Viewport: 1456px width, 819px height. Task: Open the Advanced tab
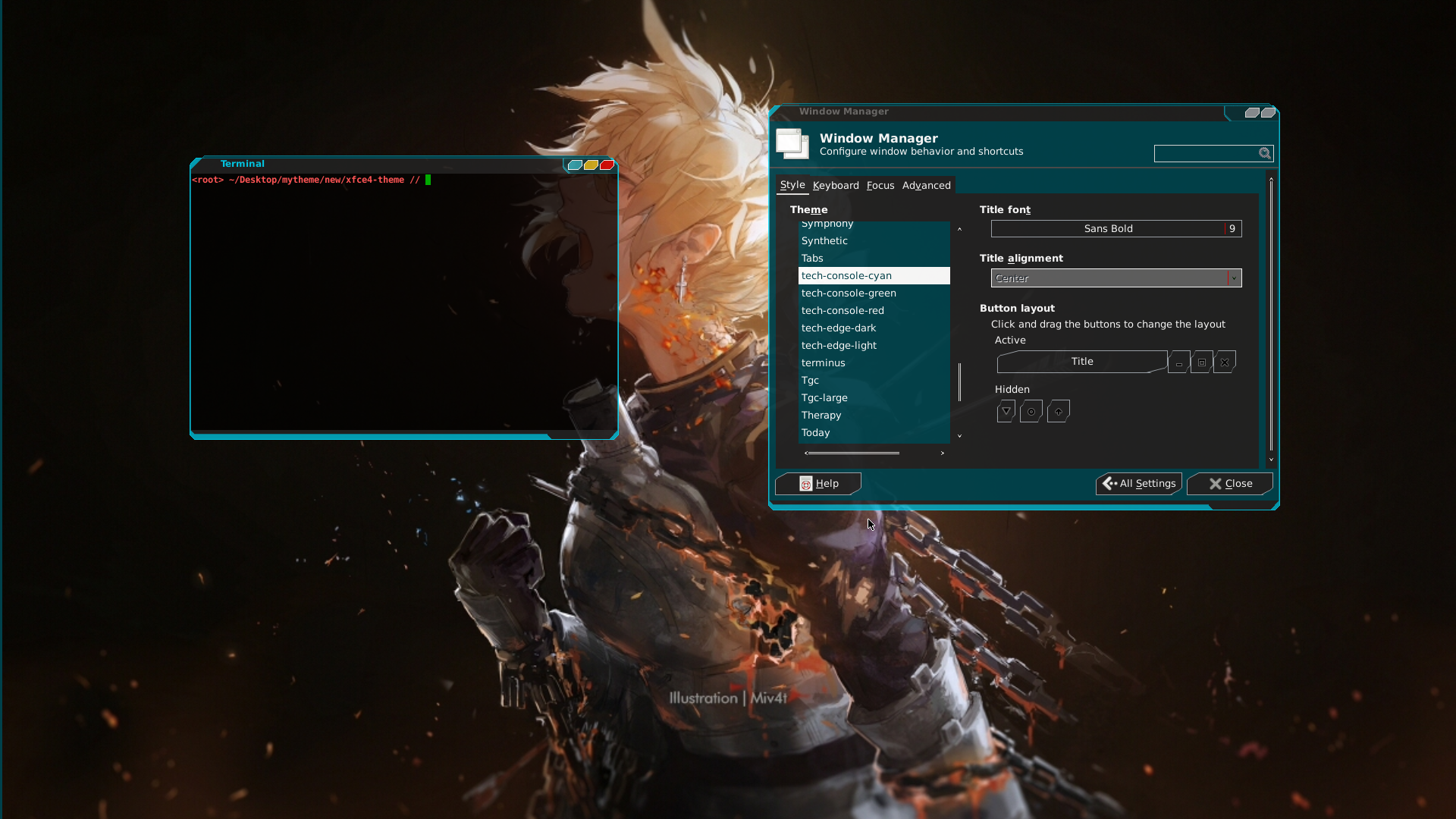[926, 186]
